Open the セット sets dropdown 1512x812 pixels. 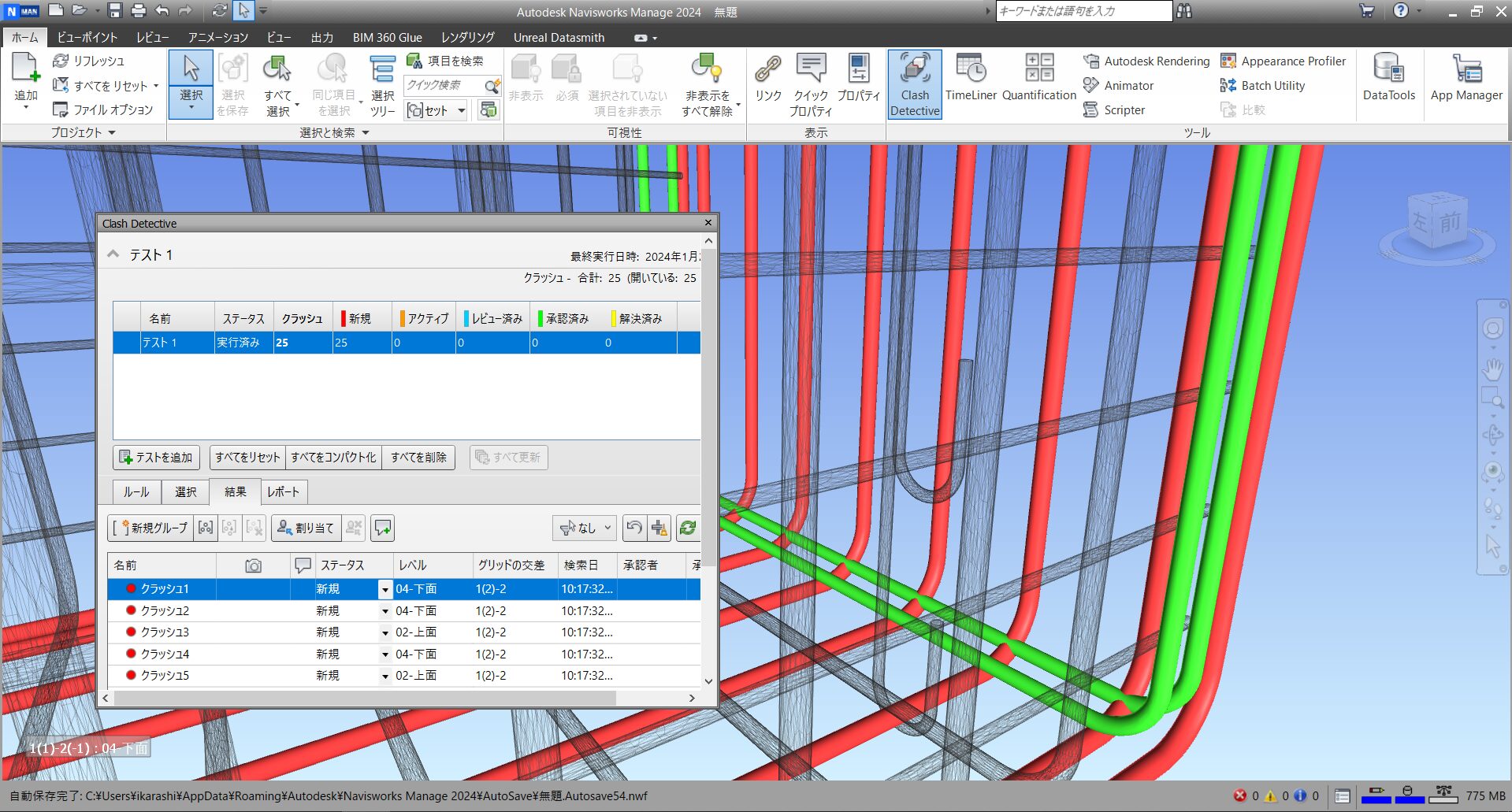point(437,110)
